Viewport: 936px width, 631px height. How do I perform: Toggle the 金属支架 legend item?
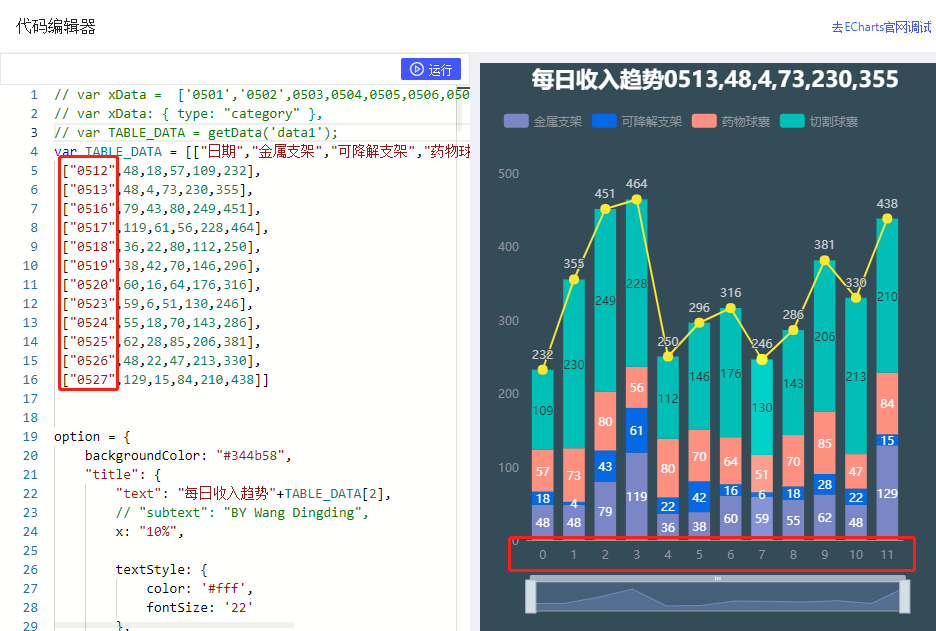point(543,121)
